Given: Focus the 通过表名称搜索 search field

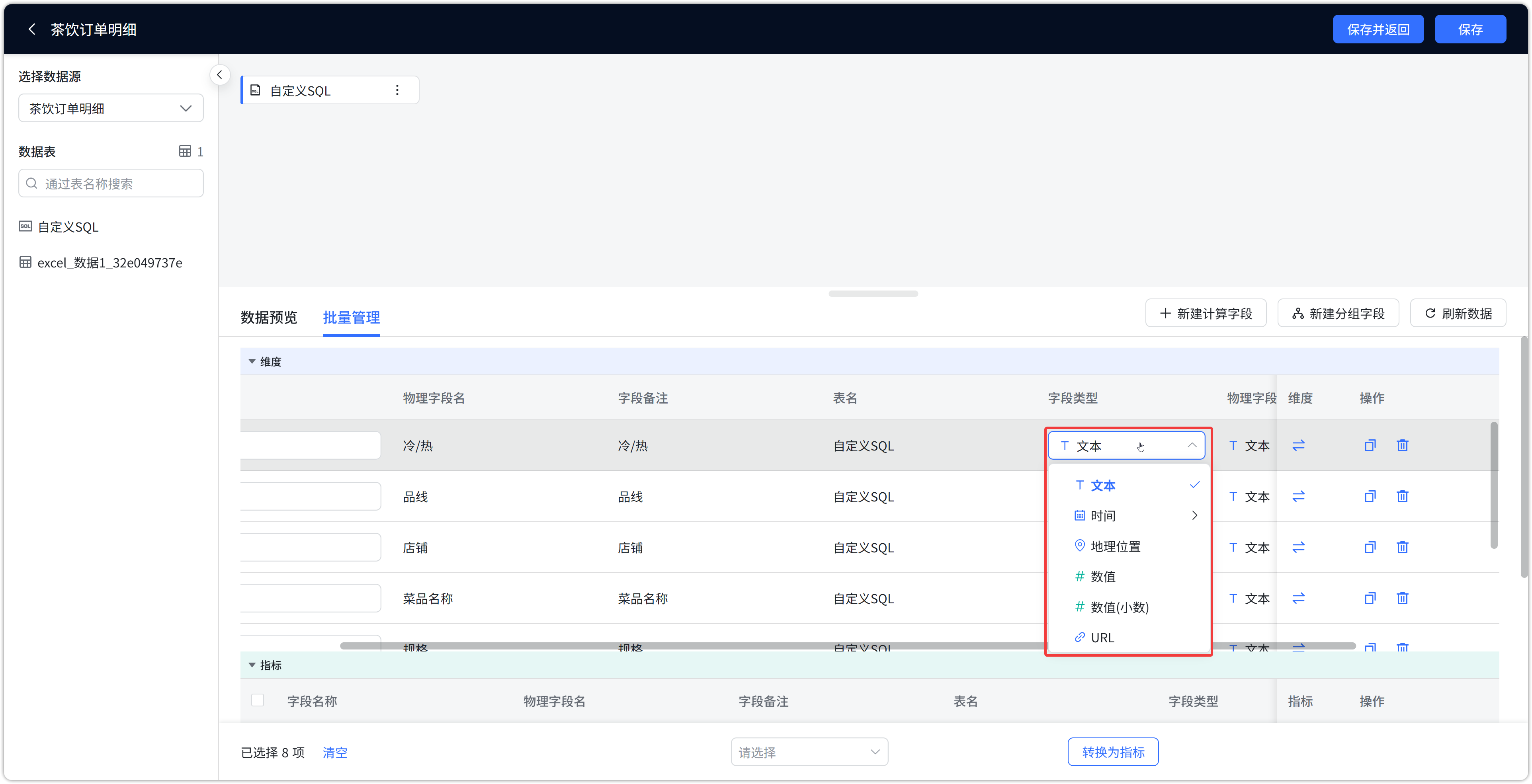Looking at the screenshot, I should click(x=111, y=183).
